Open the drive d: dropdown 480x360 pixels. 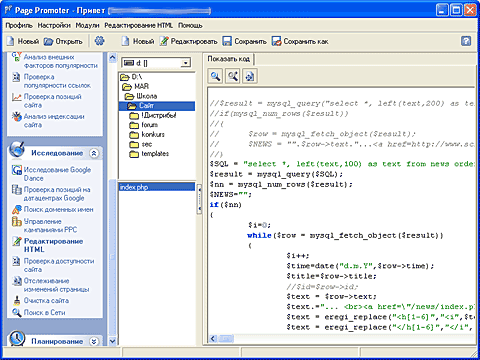[x=185, y=63]
